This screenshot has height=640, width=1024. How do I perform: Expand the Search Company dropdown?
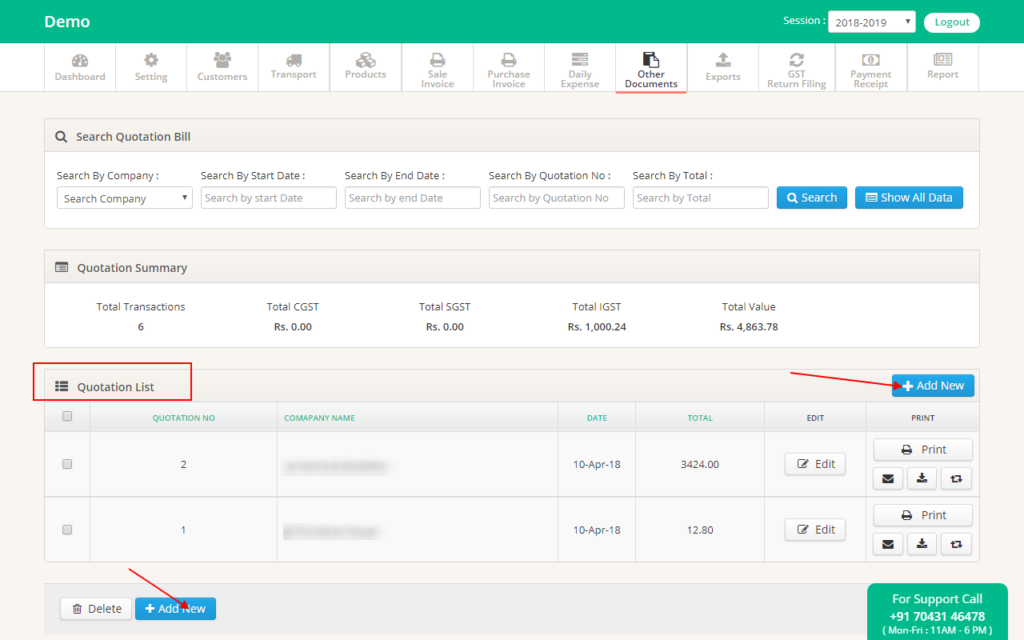pyautogui.click(x=124, y=197)
